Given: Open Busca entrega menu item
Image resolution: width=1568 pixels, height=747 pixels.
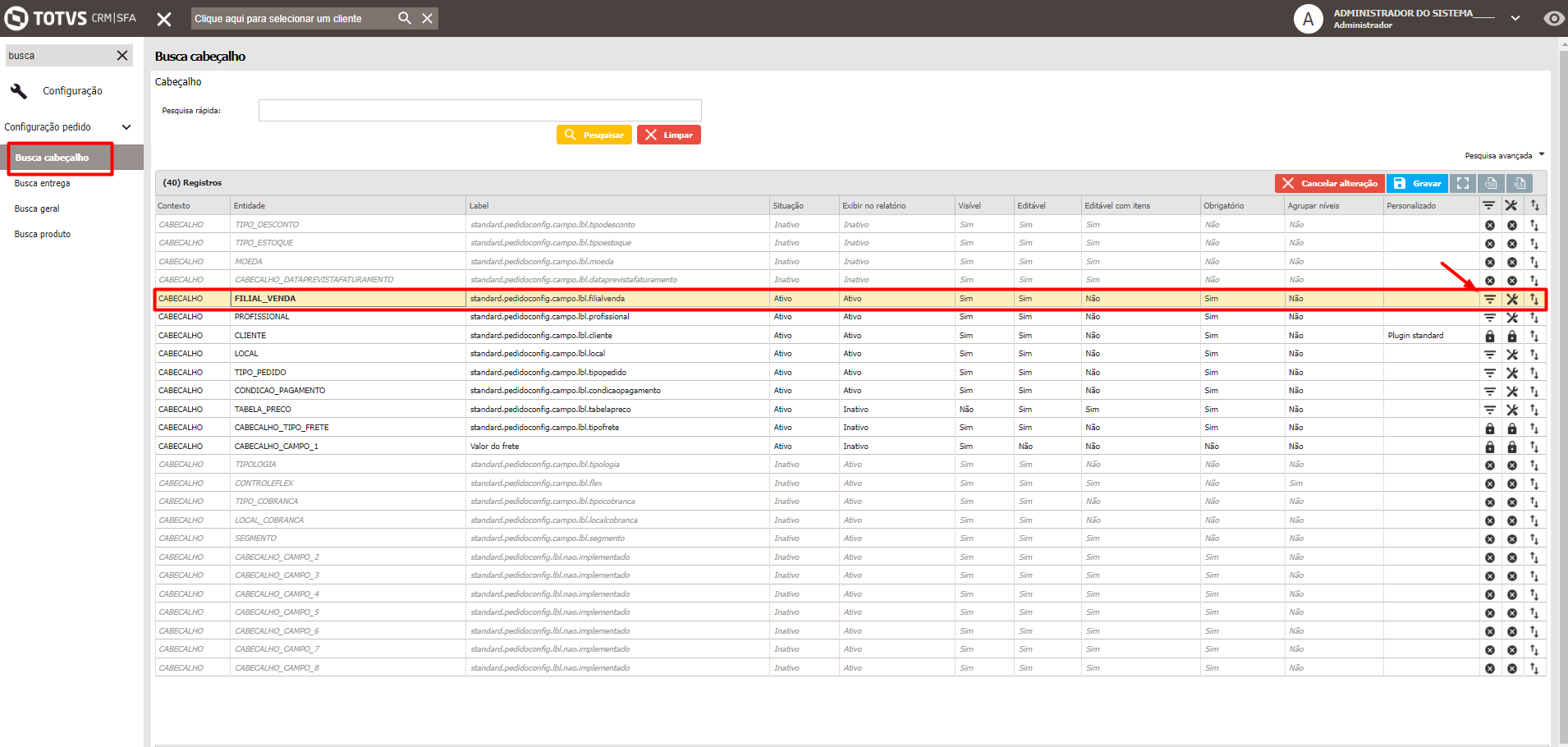Looking at the screenshot, I should 43,183.
